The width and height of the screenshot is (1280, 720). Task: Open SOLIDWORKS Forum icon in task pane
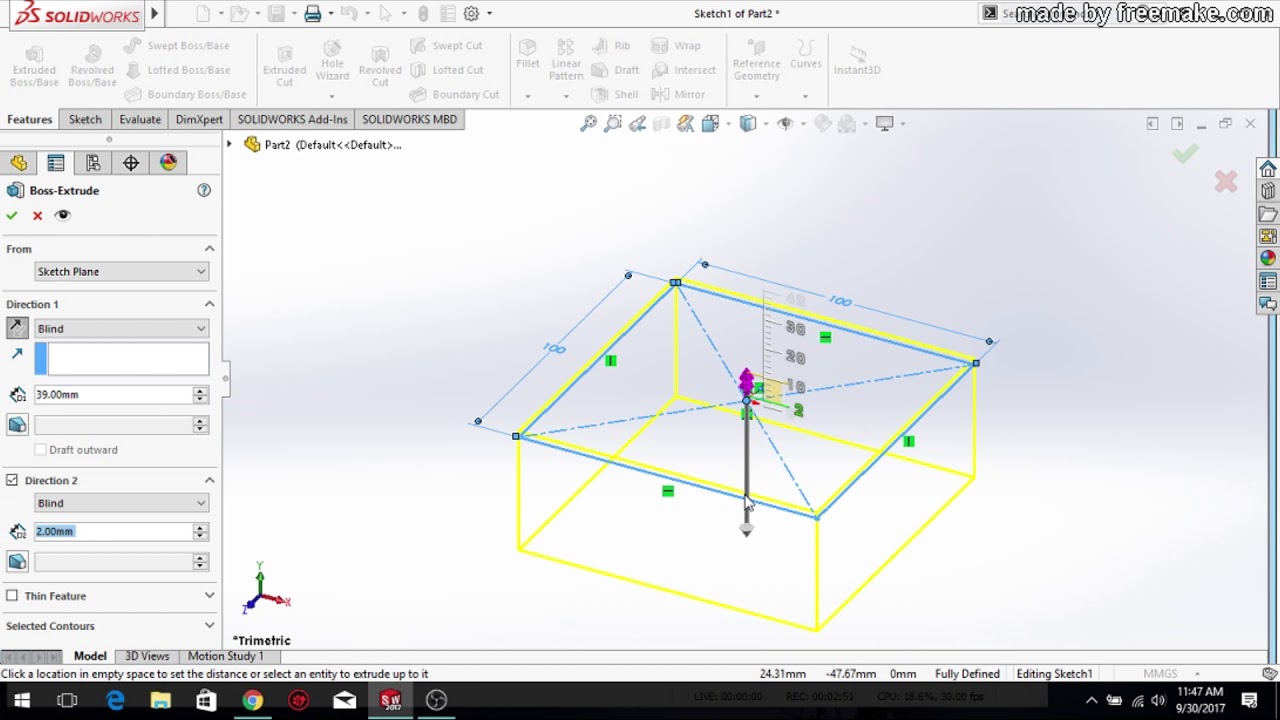[x=1268, y=303]
